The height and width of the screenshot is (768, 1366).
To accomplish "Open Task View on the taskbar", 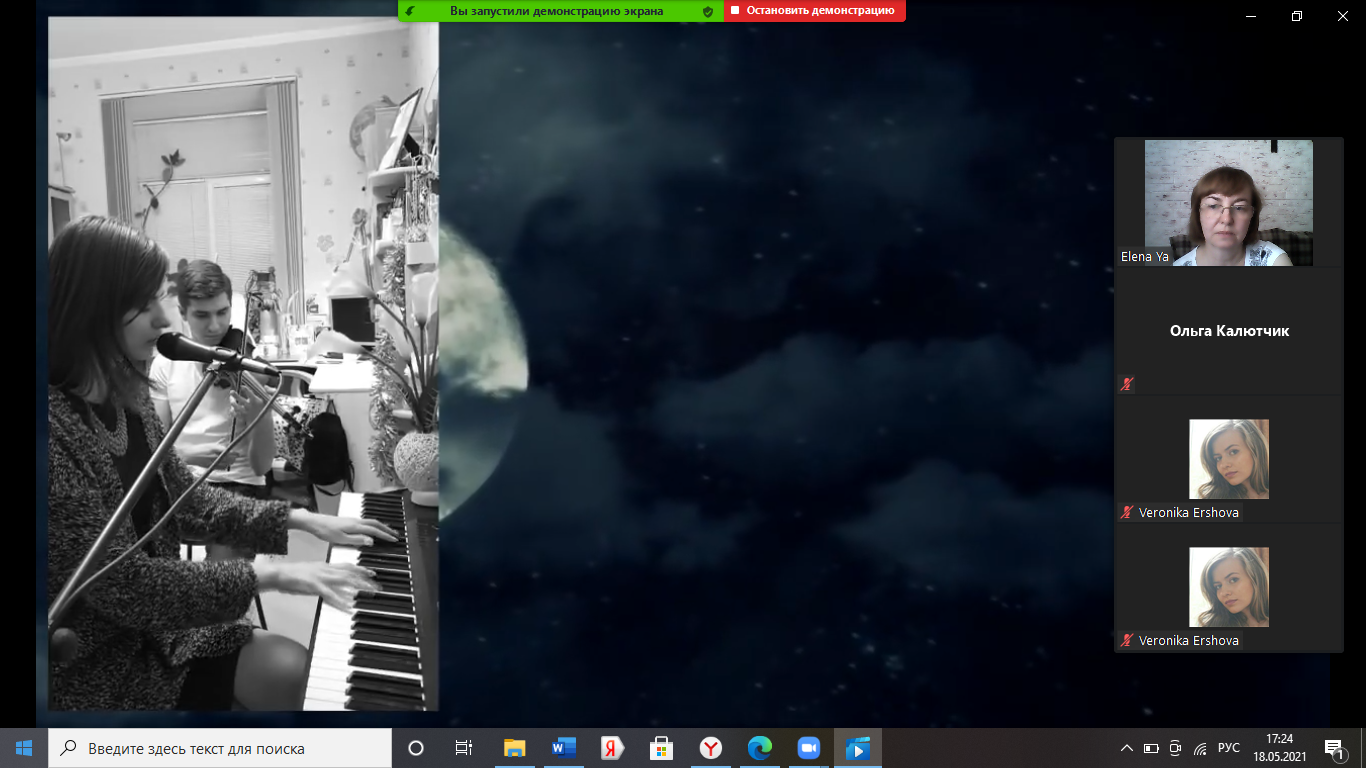I will click(464, 748).
